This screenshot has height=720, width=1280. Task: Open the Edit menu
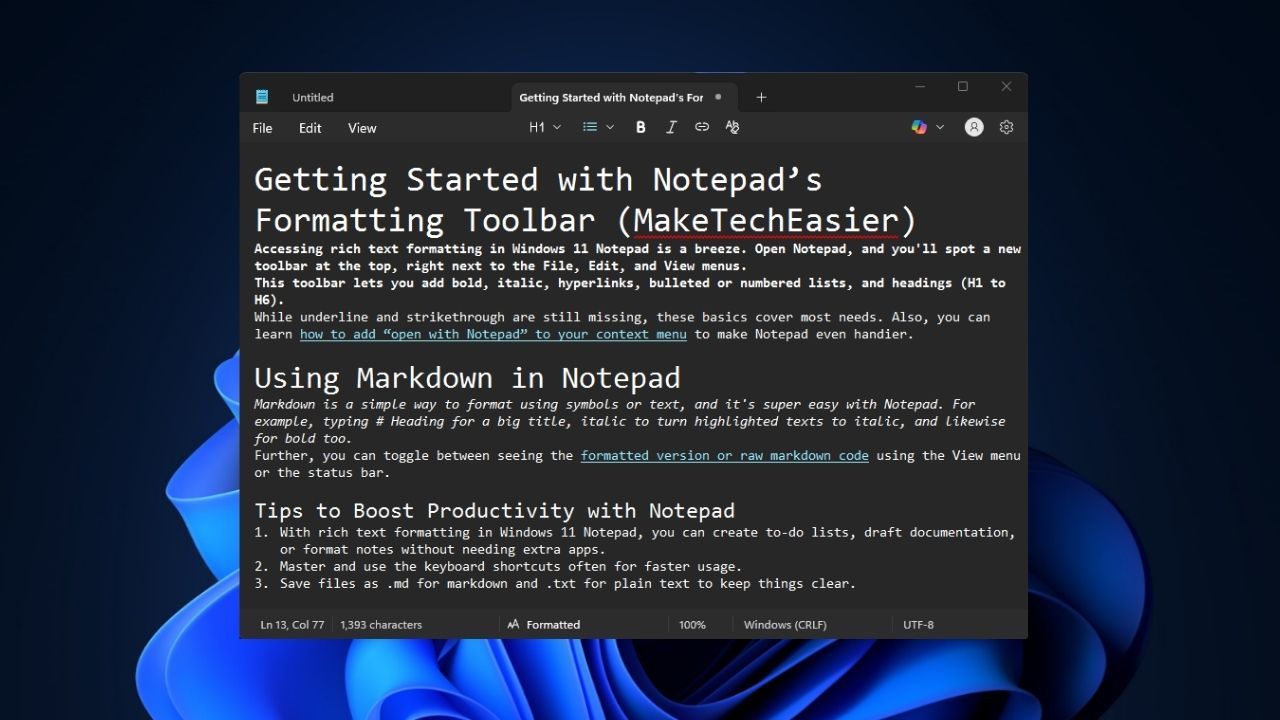coord(310,128)
